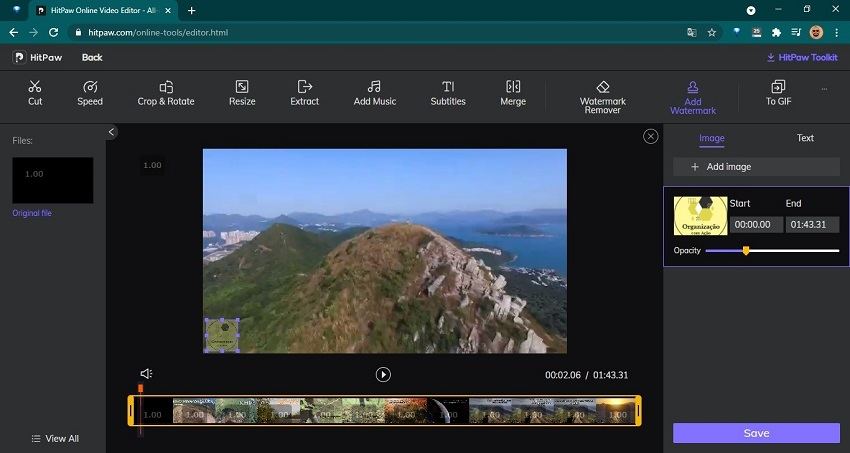This screenshot has height=453, width=850.
Task: Reload the browser page
Action: coord(53,33)
